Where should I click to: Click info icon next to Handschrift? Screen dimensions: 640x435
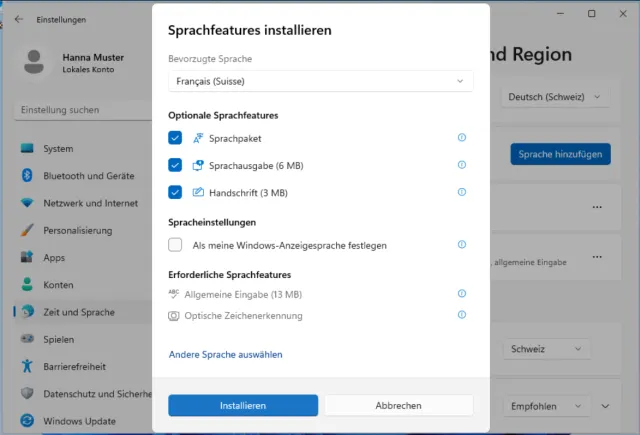click(x=461, y=192)
